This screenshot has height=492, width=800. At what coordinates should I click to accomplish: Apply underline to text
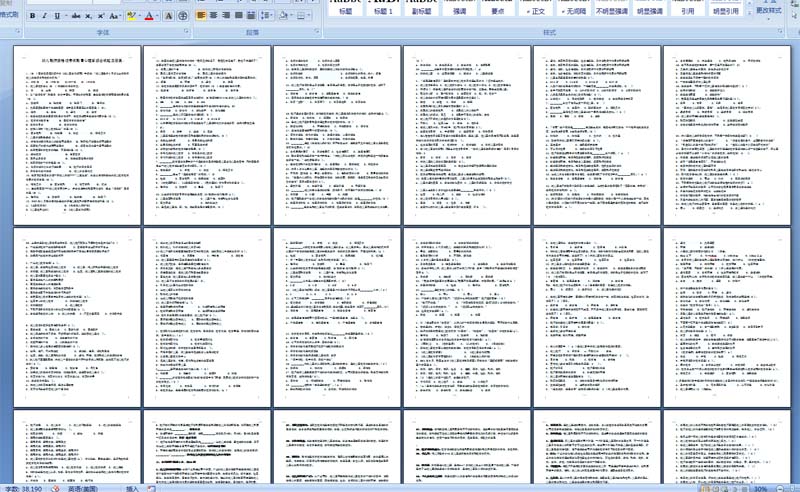(x=57, y=16)
